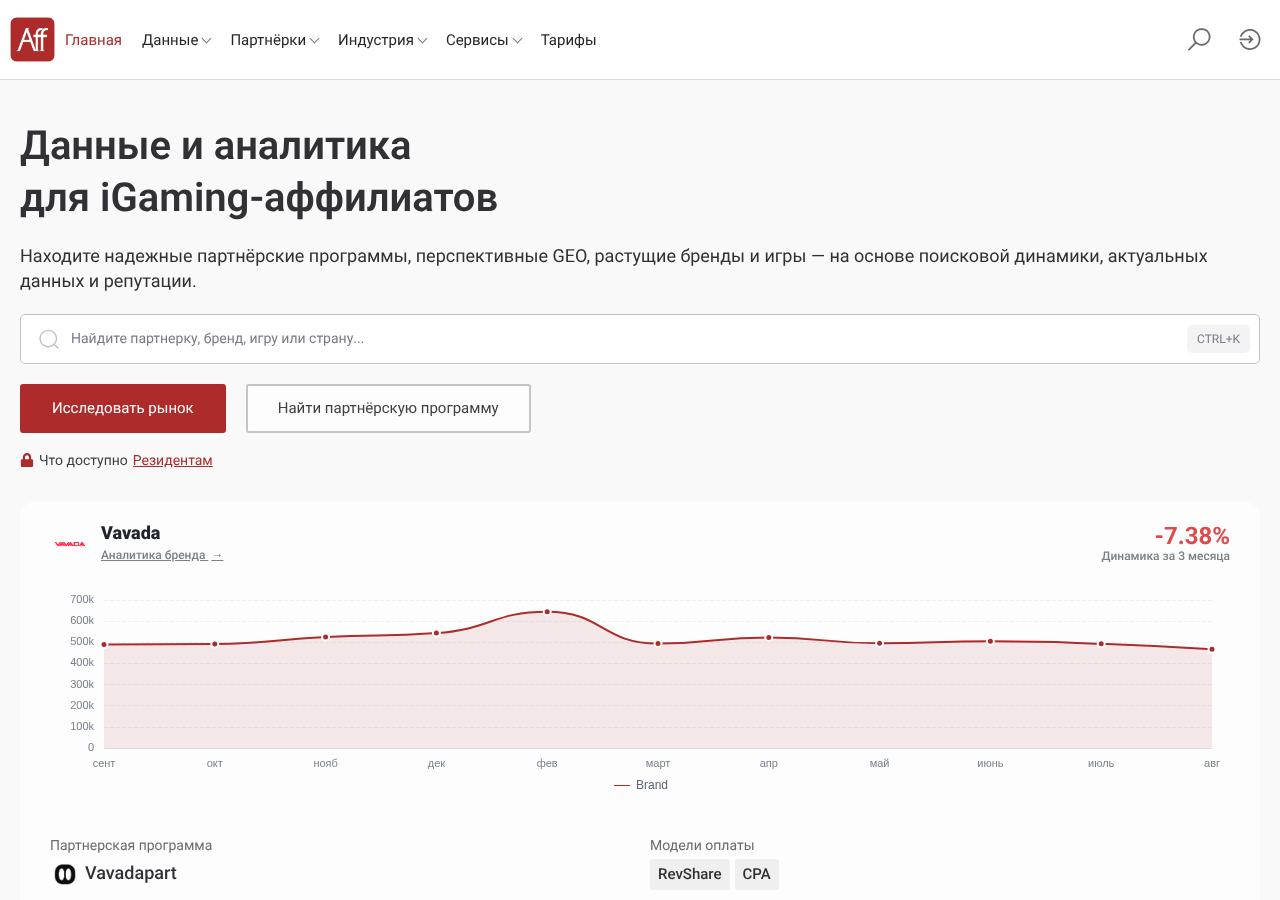Image resolution: width=1280 pixels, height=900 pixels.
Task: Click the Vavada brand logo
Action: 70,543
